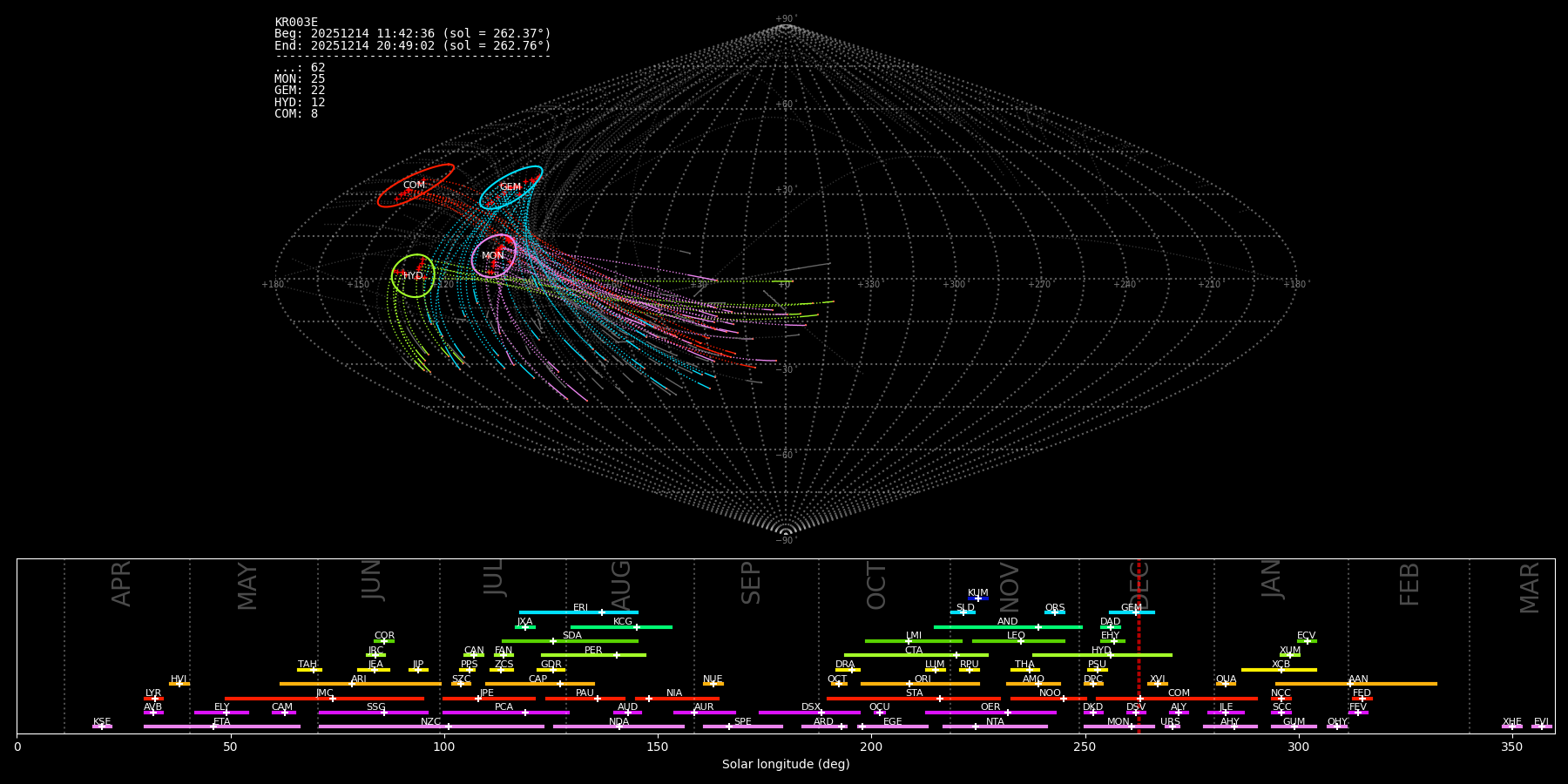1568x784 pixels.
Task: Click the ERI shower bar label
Action: (x=580, y=608)
